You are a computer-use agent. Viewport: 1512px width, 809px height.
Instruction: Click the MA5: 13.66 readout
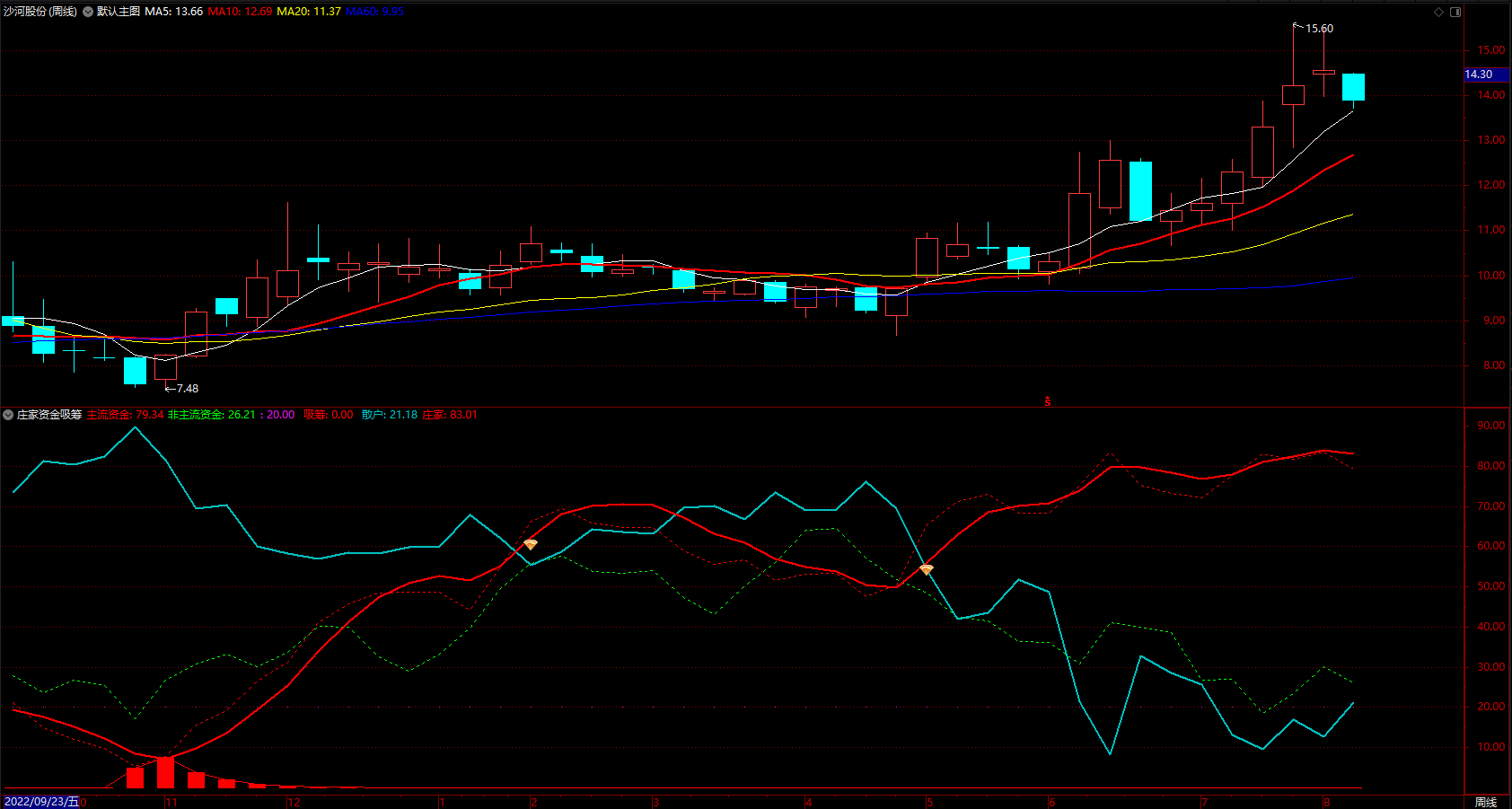[174, 12]
